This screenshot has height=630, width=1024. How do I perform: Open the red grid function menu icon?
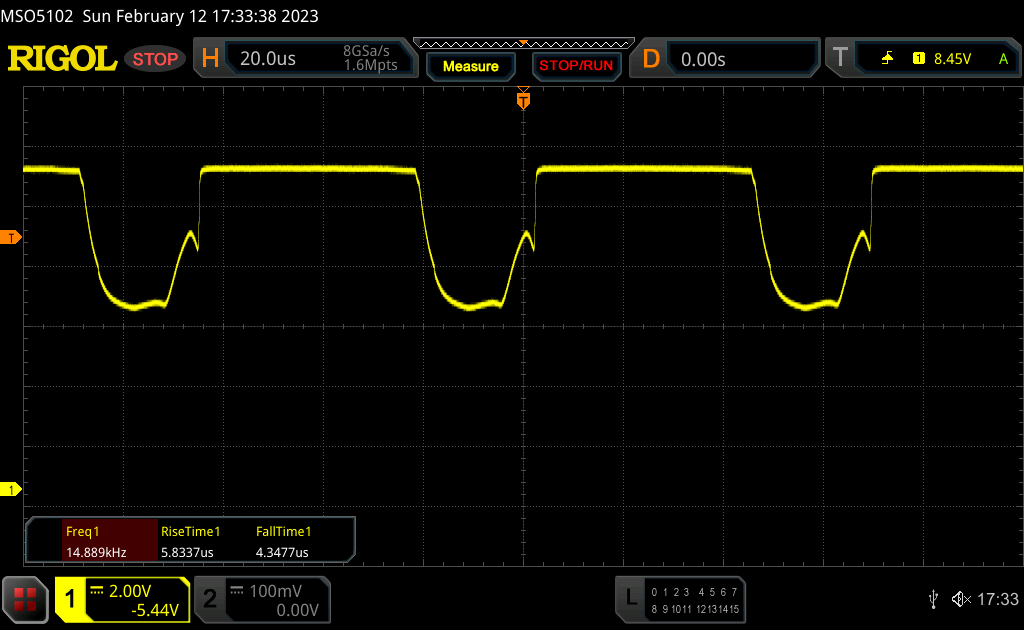tap(25, 599)
